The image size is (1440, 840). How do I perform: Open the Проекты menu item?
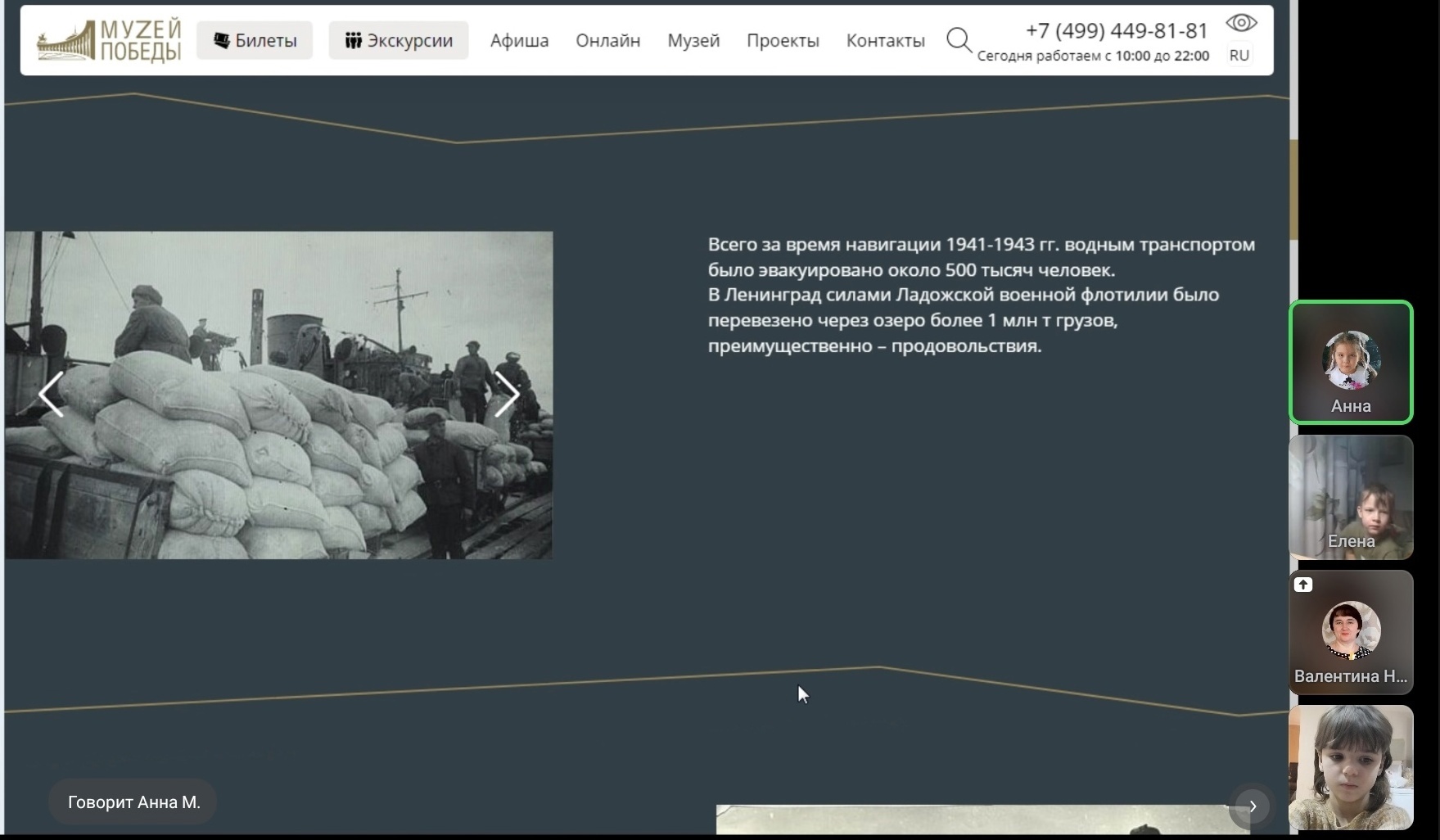tap(783, 40)
